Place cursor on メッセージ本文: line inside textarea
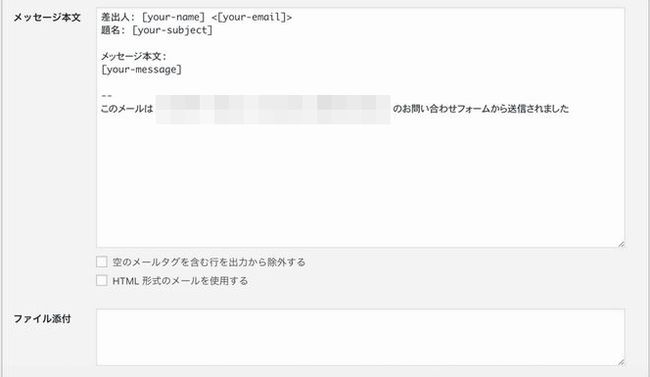Viewport: 650px width, 377px height. 134,56
